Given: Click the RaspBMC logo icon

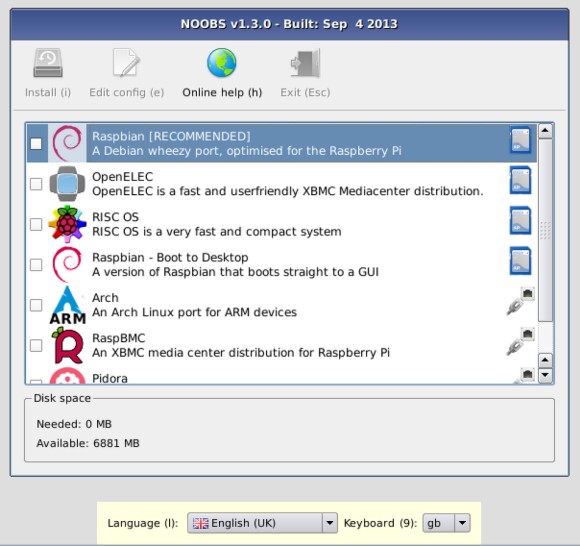Looking at the screenshot, I should [67, 346].
